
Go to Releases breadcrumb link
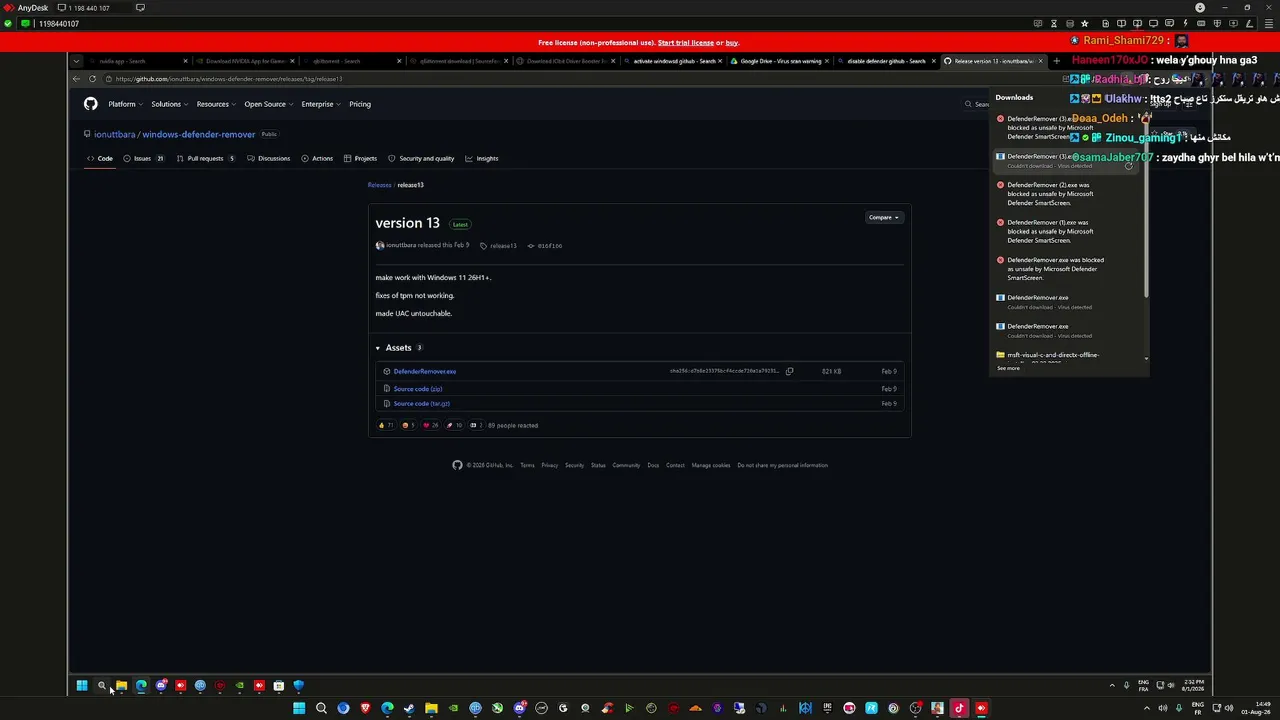pos(379,185)
